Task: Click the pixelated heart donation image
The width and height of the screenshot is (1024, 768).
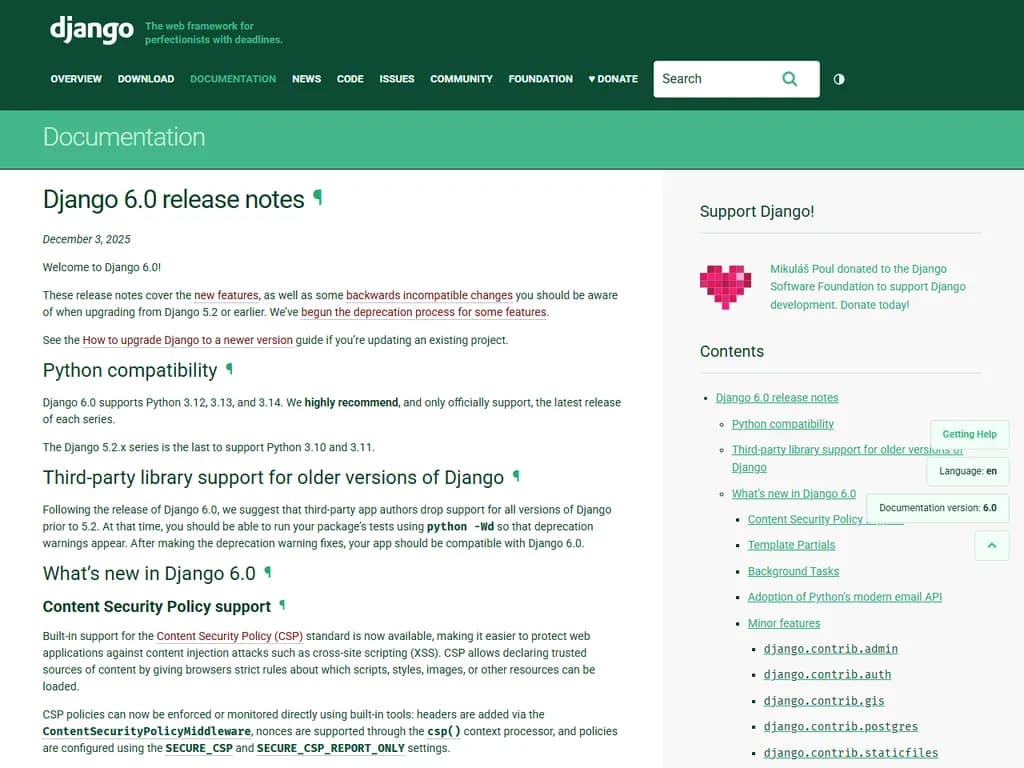Action: pos(725,286)
